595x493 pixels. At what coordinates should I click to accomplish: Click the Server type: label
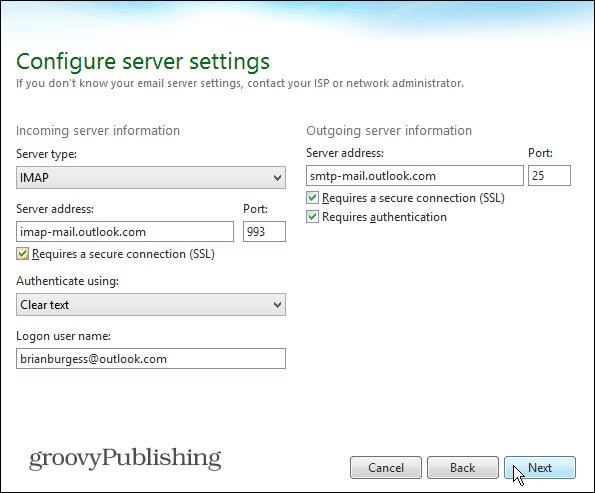tap(46, 154)
